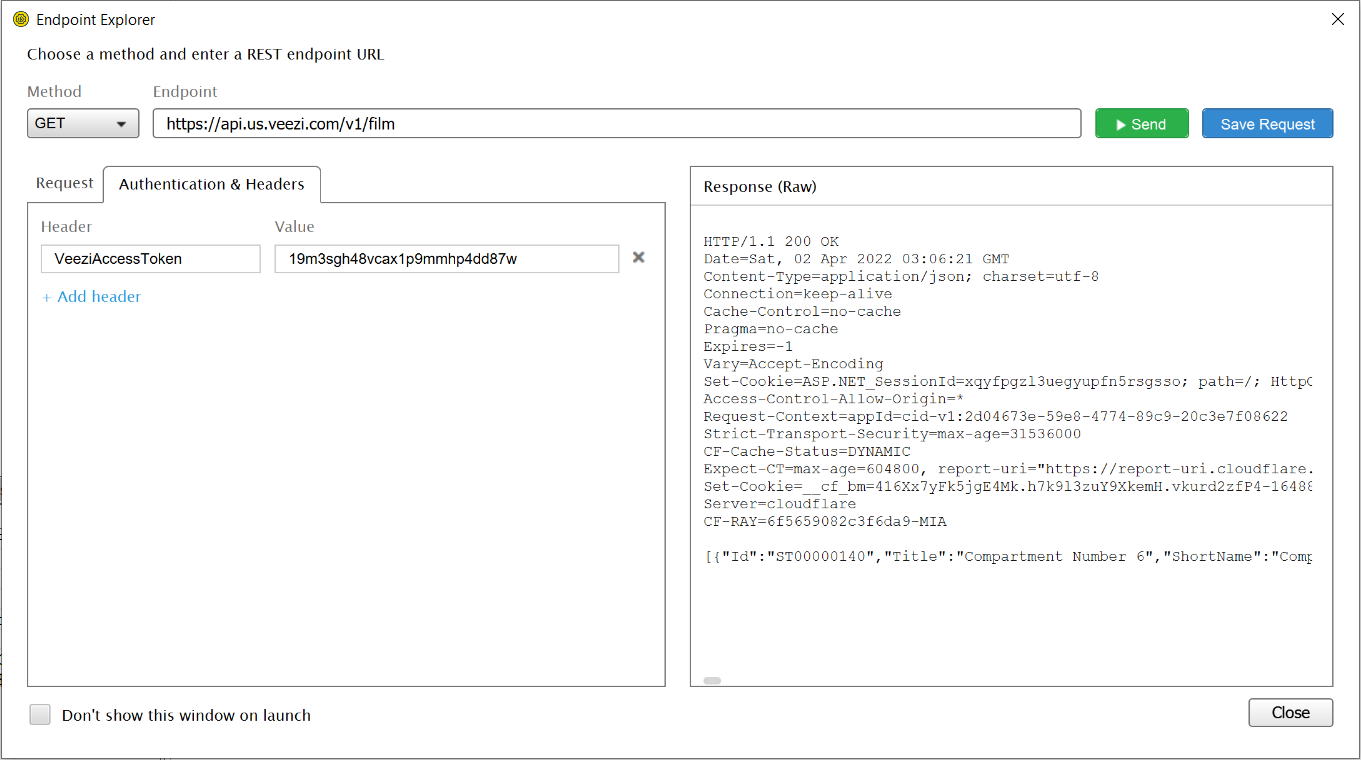Open the GET method dropdown
This screenshot has width=1361, height=760.
coord(83,124)
